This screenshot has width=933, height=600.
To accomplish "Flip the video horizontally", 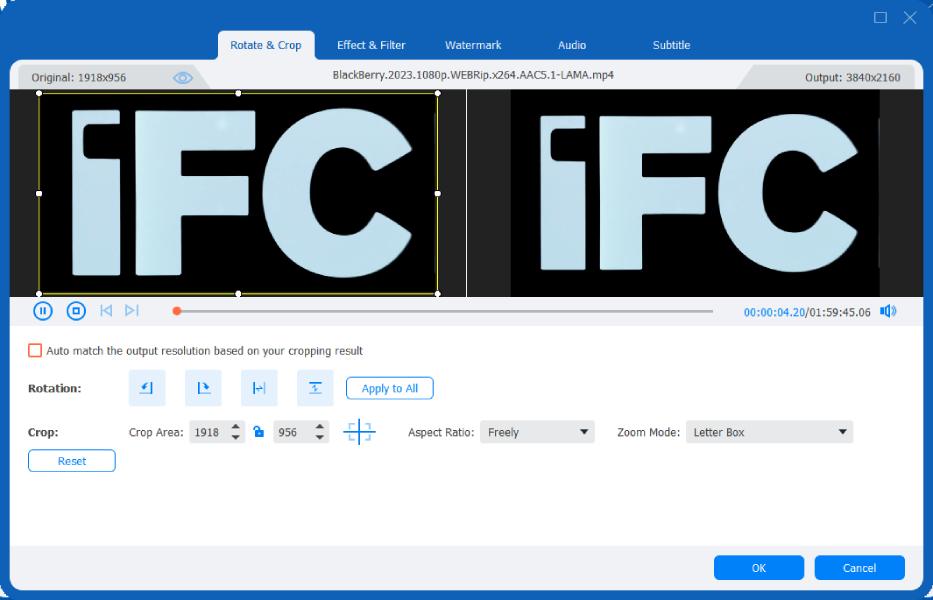I will coord(259,388).
